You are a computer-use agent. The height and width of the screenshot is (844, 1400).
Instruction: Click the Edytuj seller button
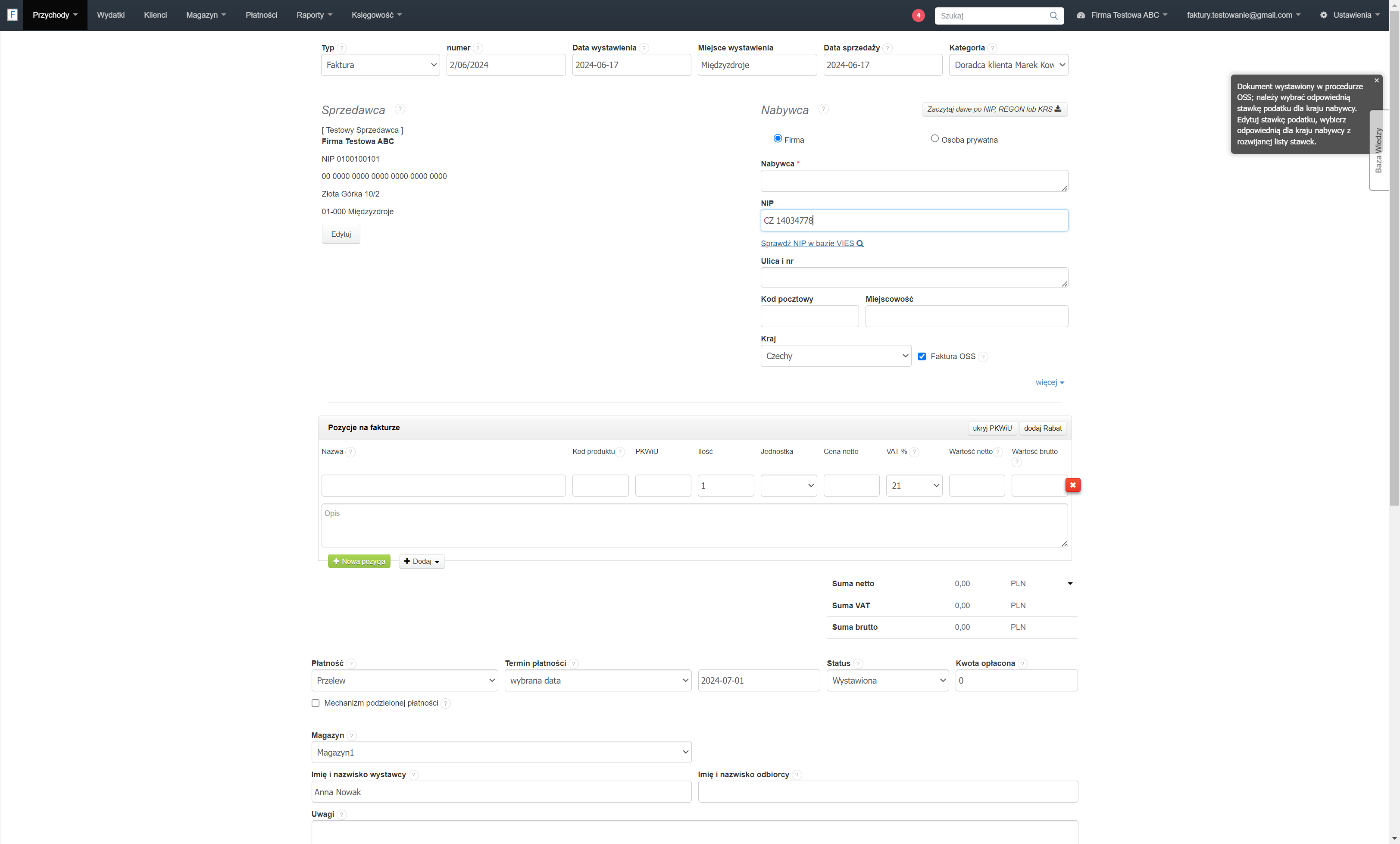(x=341, y=234)
